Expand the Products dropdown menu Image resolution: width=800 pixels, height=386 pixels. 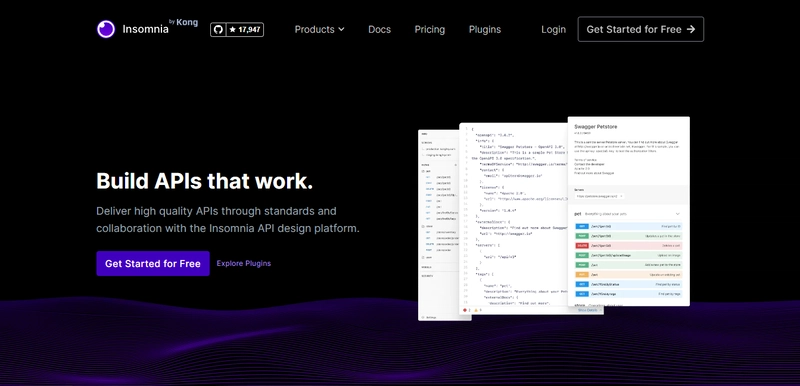[x=319, y=30]
